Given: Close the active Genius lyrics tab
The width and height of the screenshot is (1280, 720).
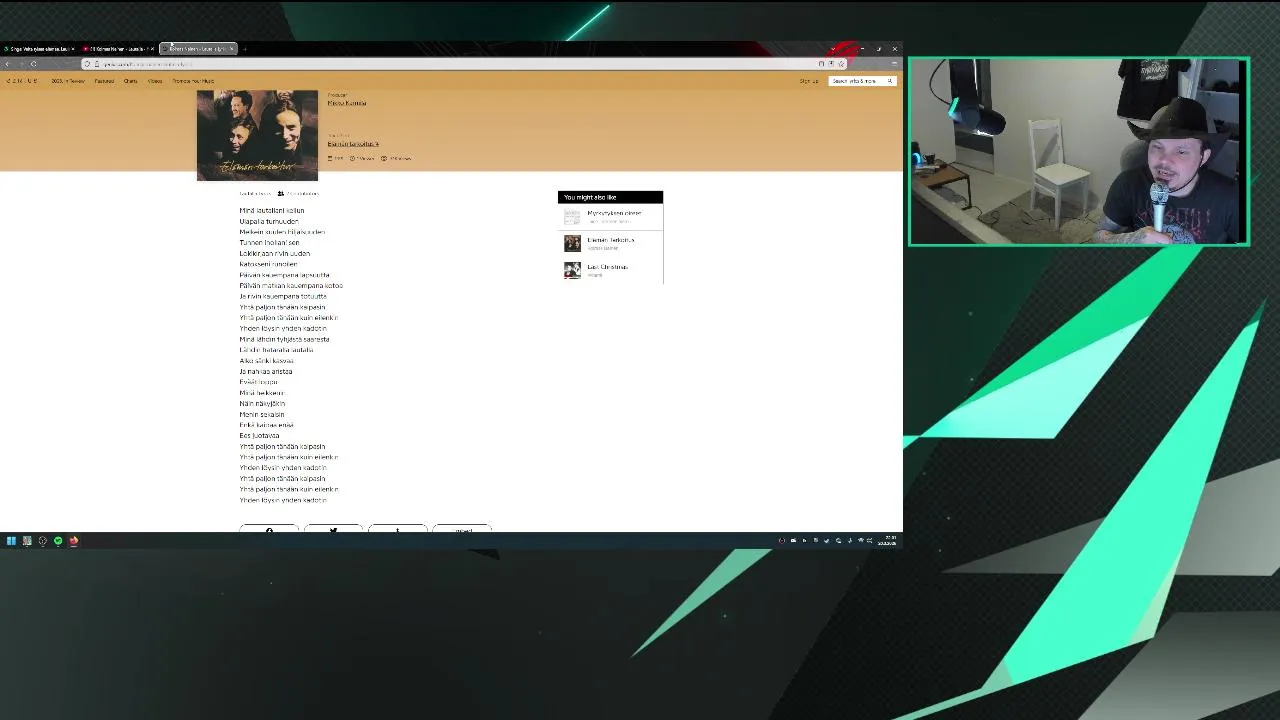Looking at the screenshot, I should tap(232, 48).
